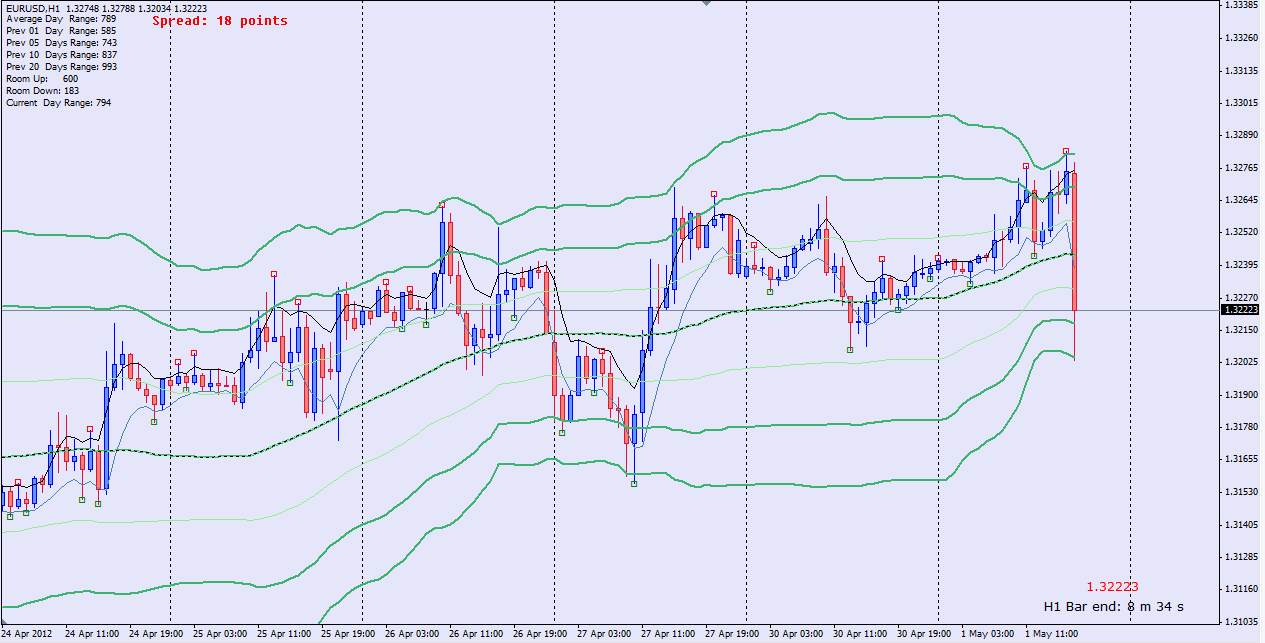1265x643 pixels.
Task: Click the 1.31900 price axis label
Action: coord(1241,394)
